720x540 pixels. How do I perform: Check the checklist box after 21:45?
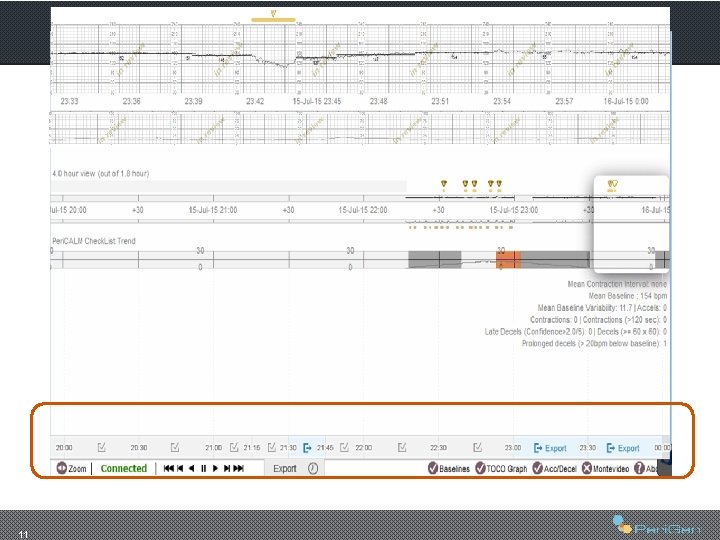tap(344, 447)
